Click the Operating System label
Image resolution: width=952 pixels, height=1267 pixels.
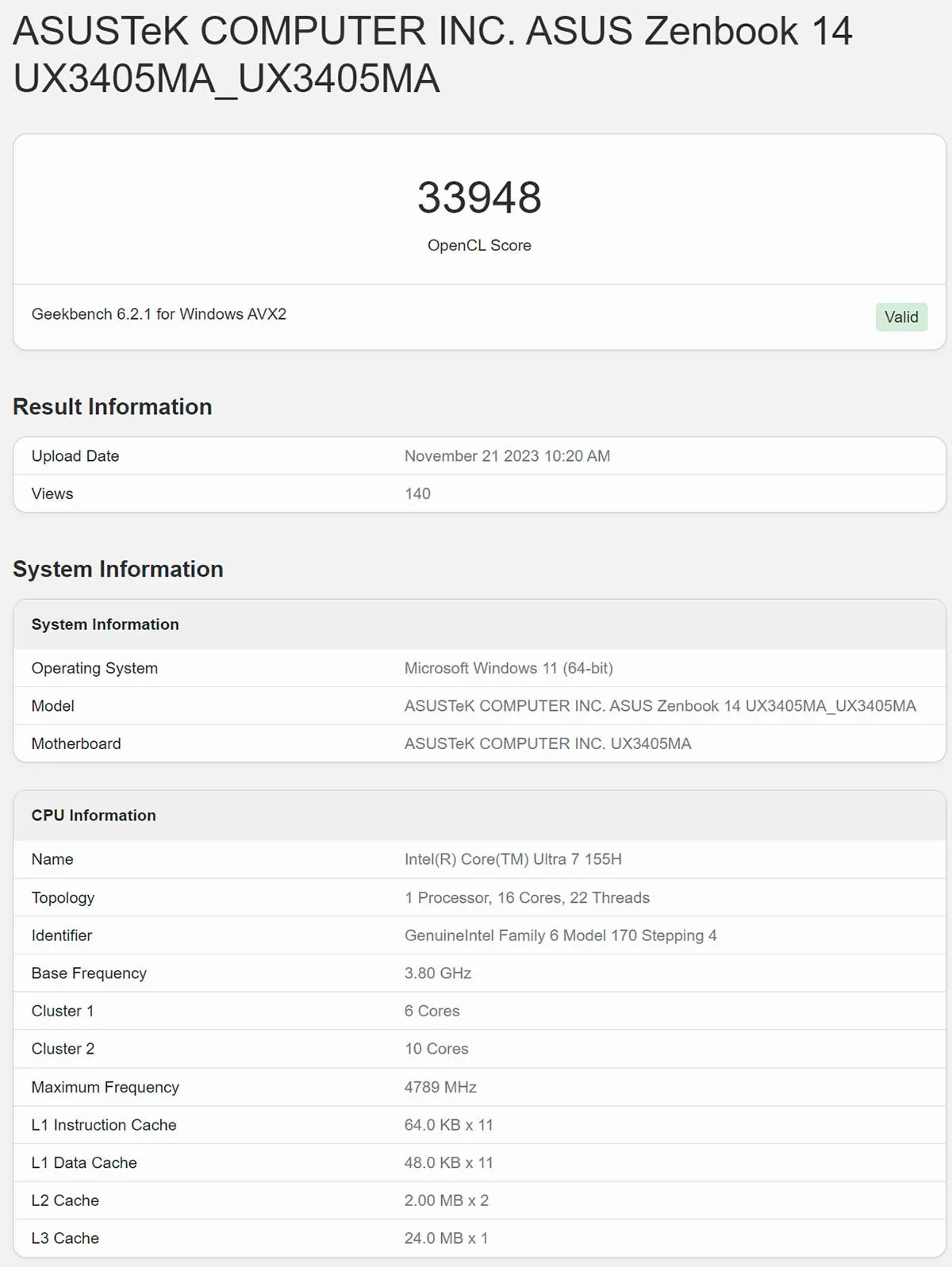pos(94,668)
